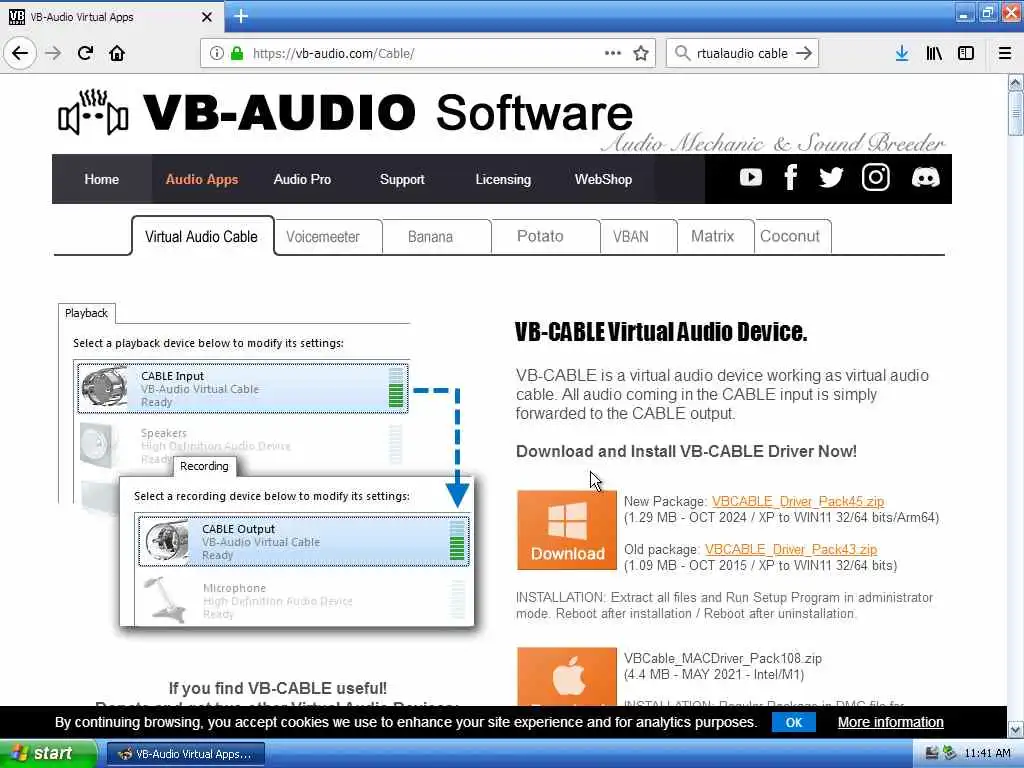Click the scrollbar down arrow
The image size is (1024, 768).
1015,729
